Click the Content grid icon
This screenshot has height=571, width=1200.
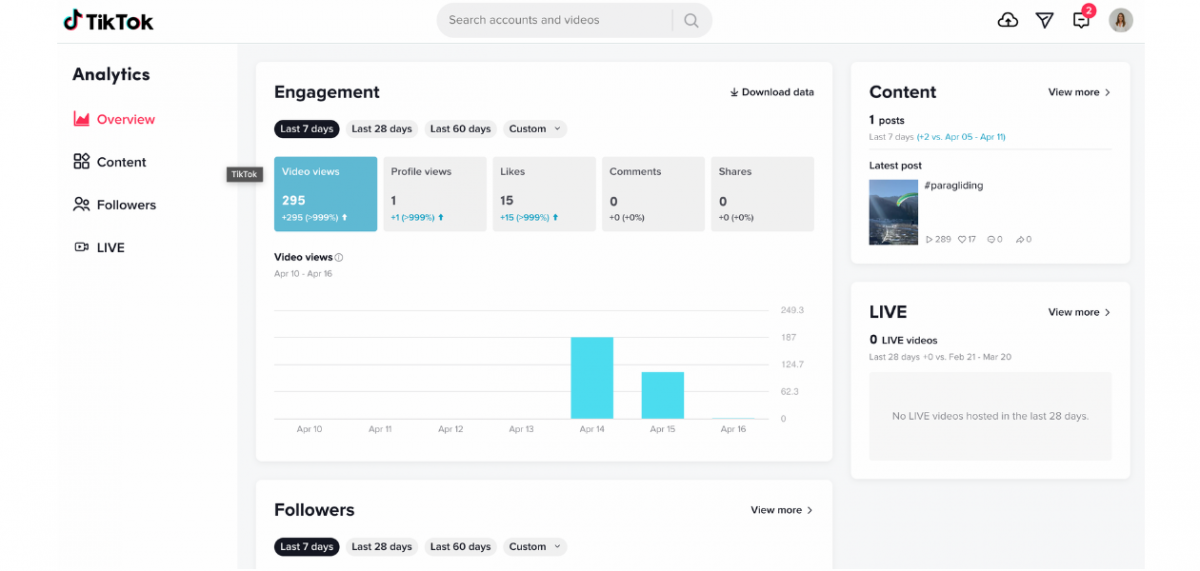pos(82,162)
